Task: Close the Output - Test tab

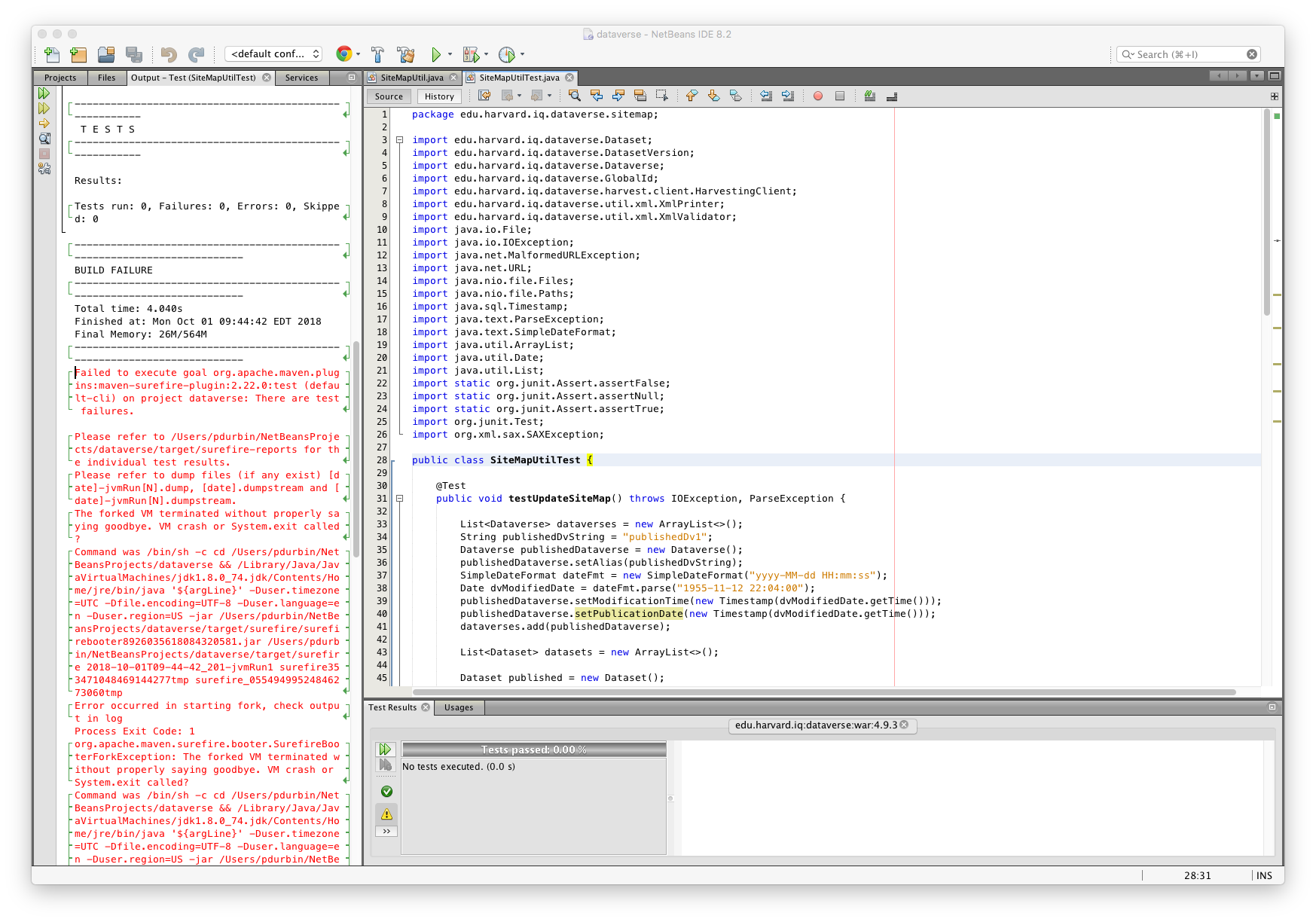Action: pyautogui.click(x=267, y=78)
